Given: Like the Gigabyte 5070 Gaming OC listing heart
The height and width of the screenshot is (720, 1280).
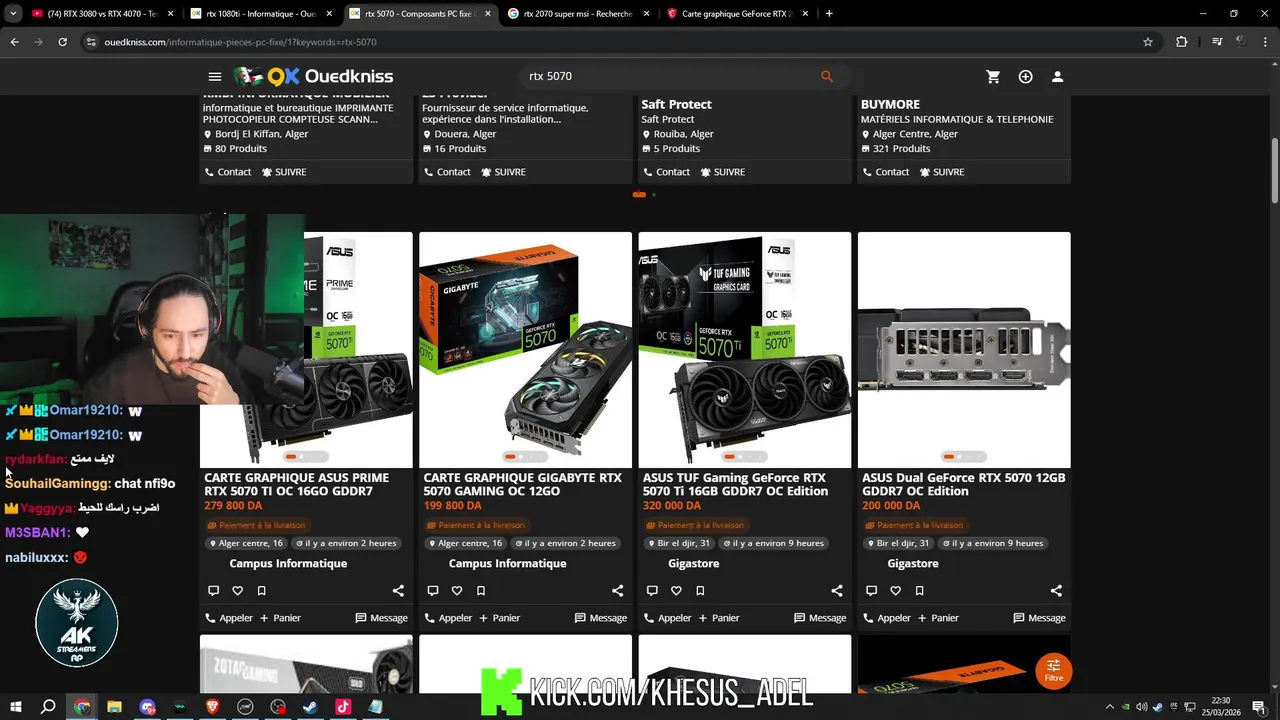Looking at the screenshot, I should 457,591.
